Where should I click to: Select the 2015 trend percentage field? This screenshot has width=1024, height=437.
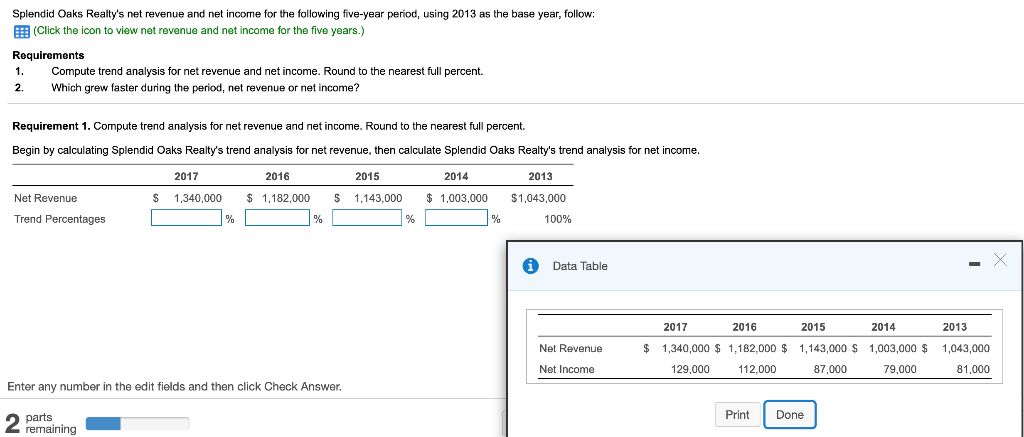pyautogui.click(x=368, y=218)
